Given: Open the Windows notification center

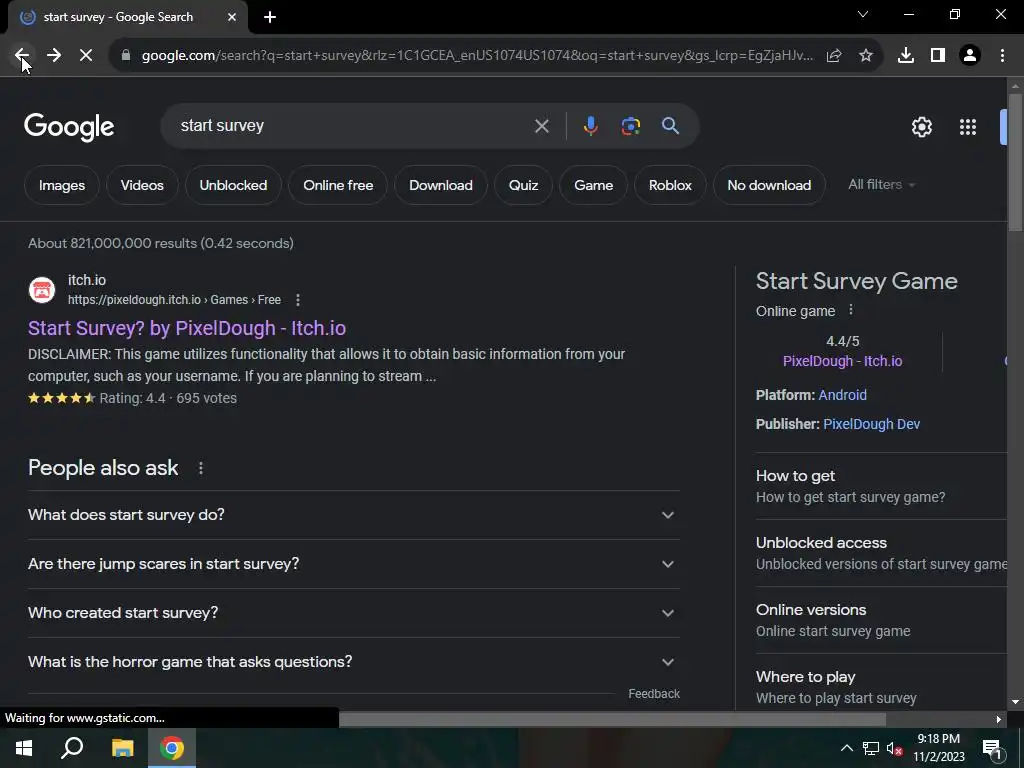Looking at the screenshot, I should [x=992, y=748].
